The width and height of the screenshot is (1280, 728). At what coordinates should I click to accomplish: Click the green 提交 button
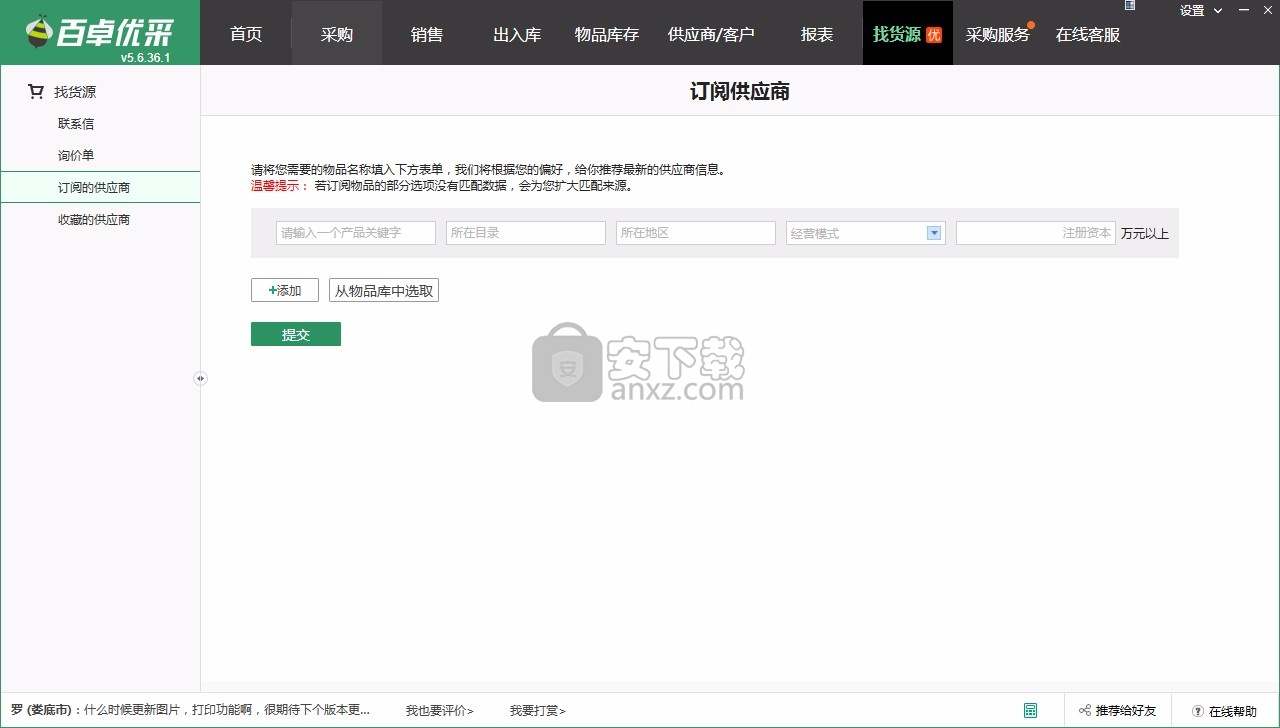click(296, 334)
